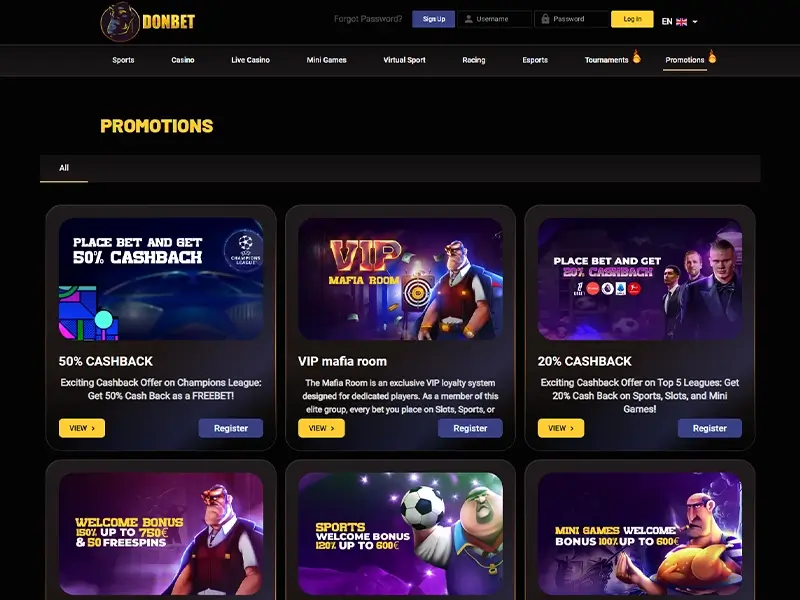Go to the Live Casino section
800x600 pixels.
pos(250,60)
